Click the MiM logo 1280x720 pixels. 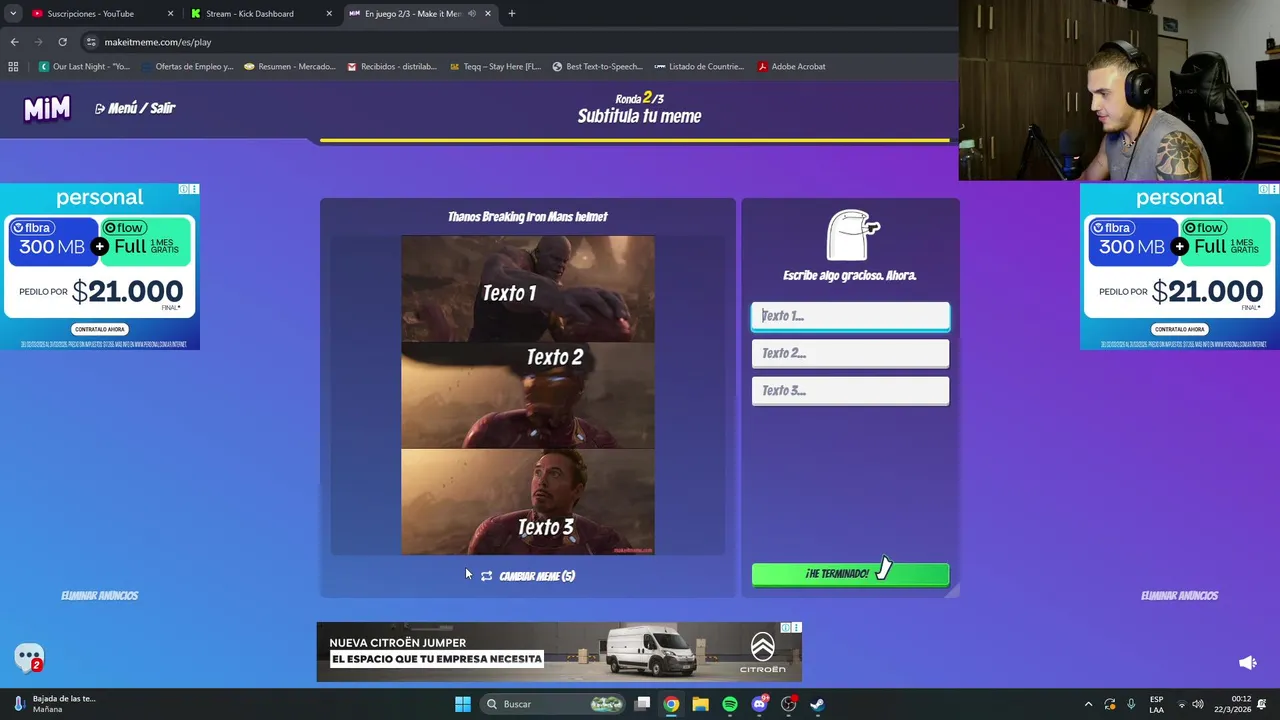[x=47, y=108]
